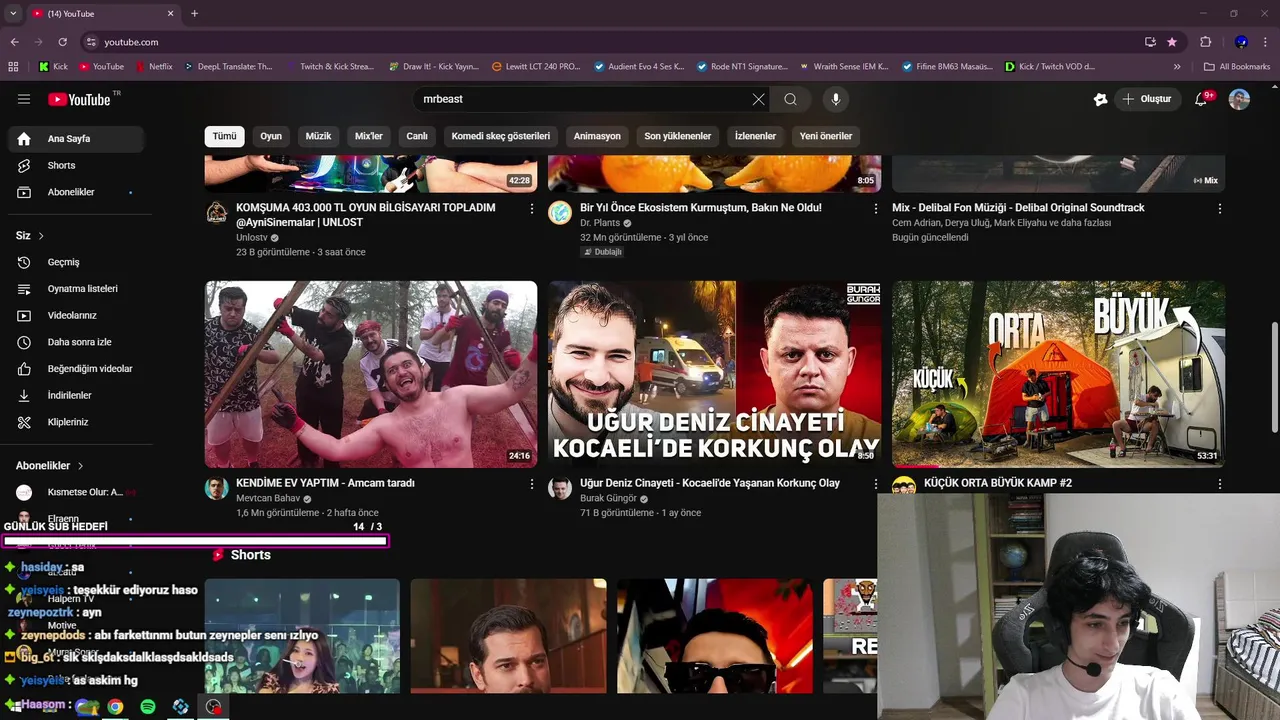Select the Yeni öneriler chip
The height and width of the screenshot is (720, 1280).
[x=826, y=136]
